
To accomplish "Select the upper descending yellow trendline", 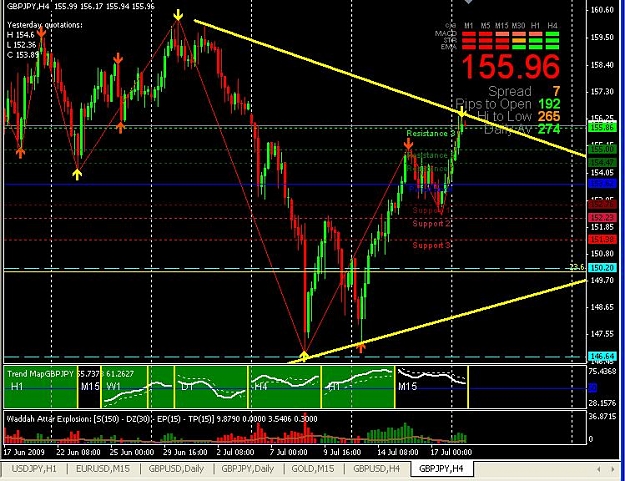I will (x=390, y=89).
